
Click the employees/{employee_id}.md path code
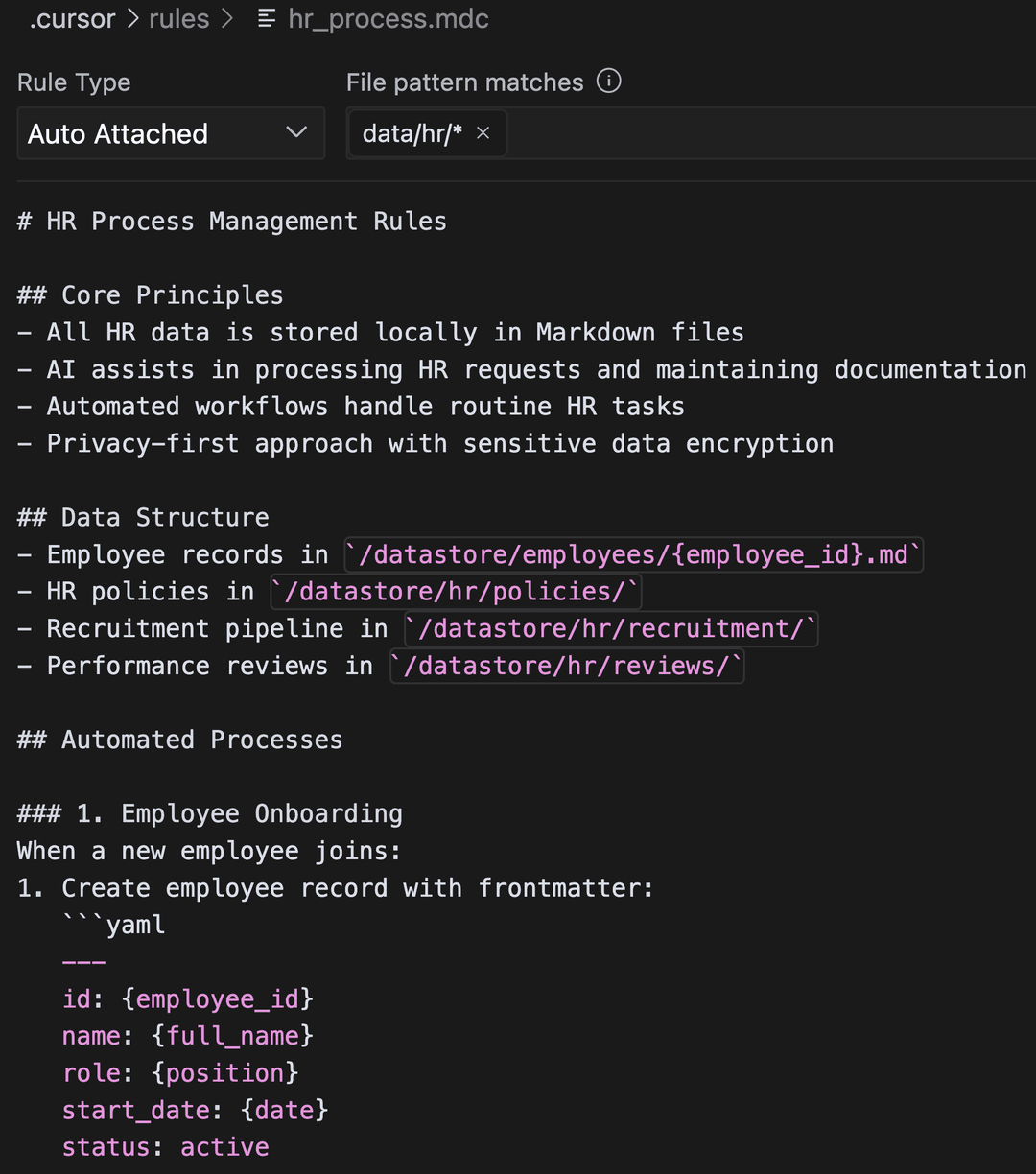[x=633, y=554]
